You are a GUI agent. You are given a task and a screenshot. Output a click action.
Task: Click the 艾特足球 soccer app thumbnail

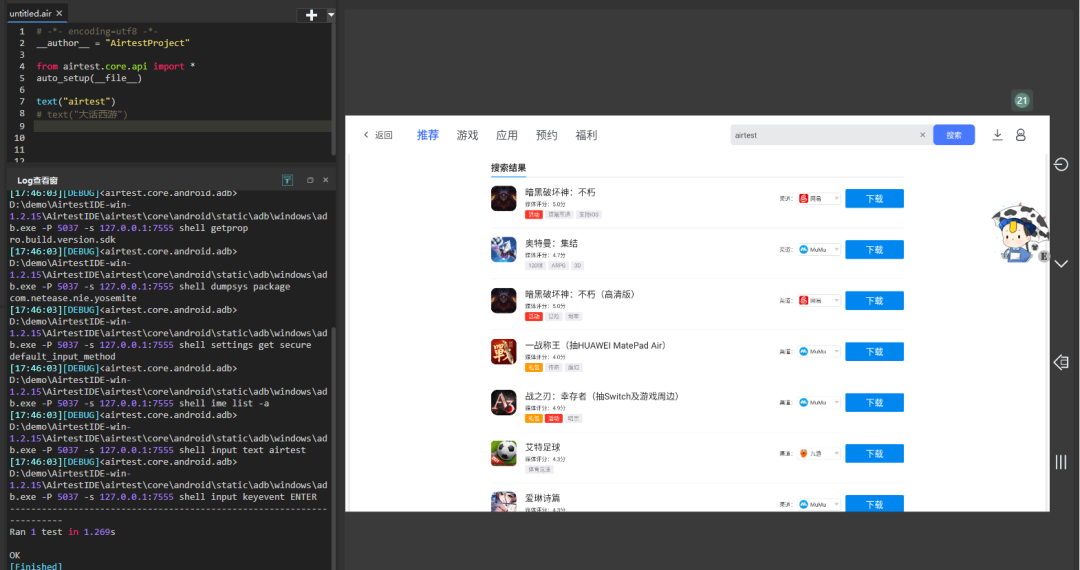[x=503, y=453]
